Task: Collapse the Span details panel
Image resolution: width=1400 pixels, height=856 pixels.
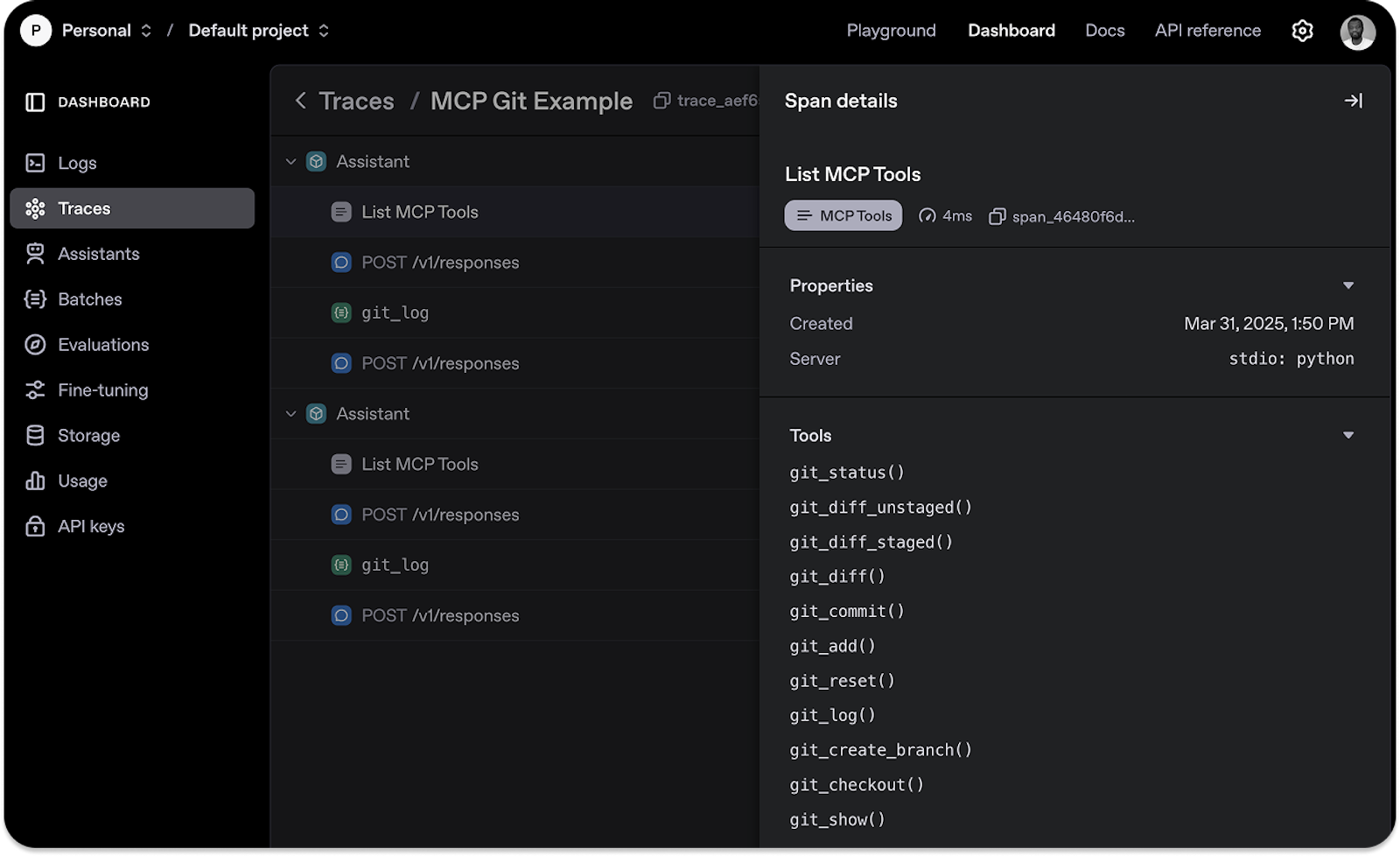Action: (x=1353, y=100)
